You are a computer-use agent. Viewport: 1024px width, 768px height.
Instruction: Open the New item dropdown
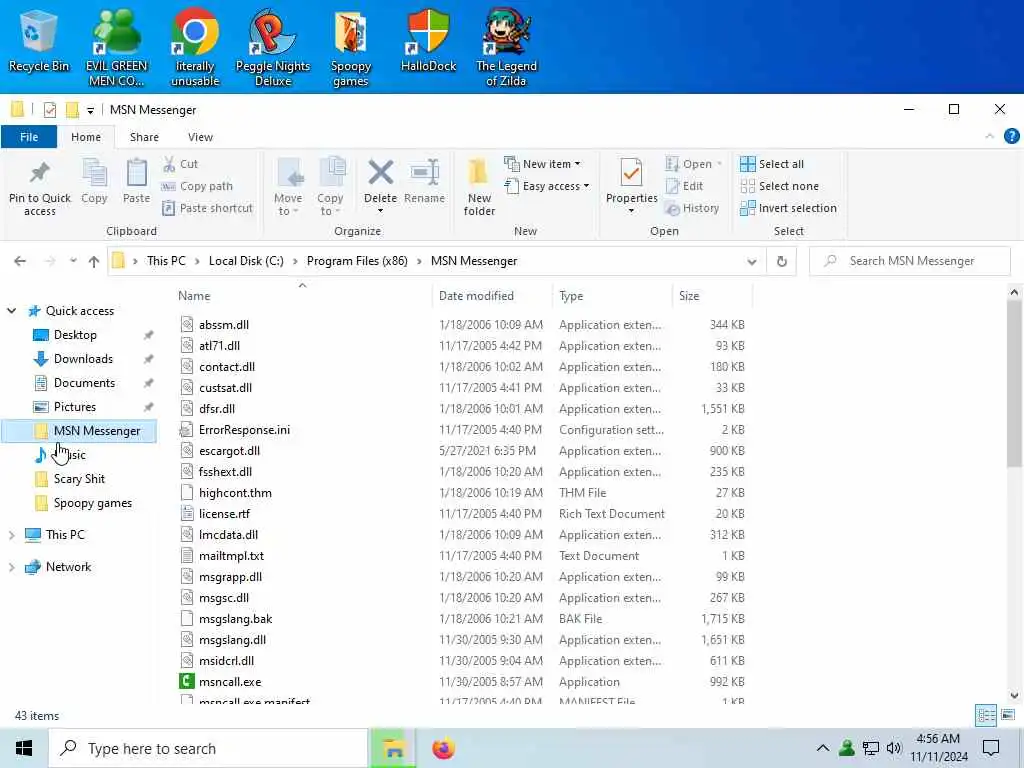[542, 164]
